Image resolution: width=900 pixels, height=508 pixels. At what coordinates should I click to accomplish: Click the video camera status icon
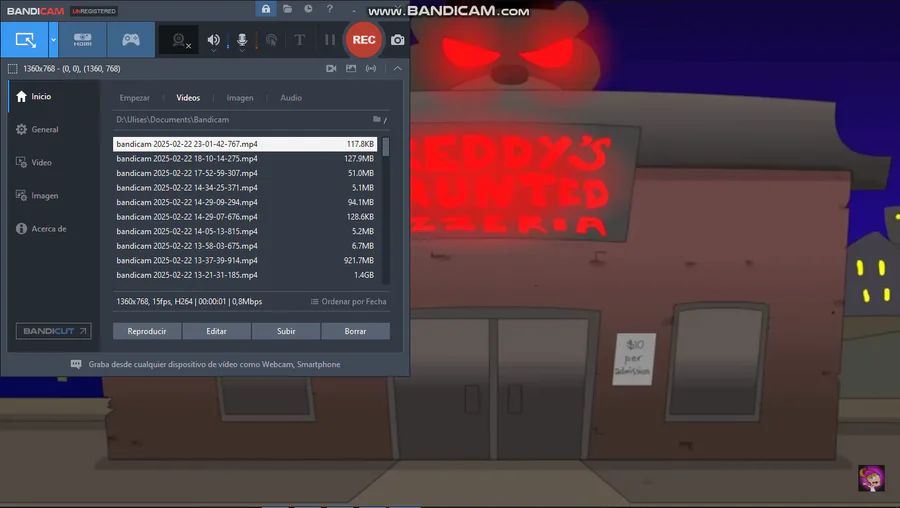click(x=331, y=68)
